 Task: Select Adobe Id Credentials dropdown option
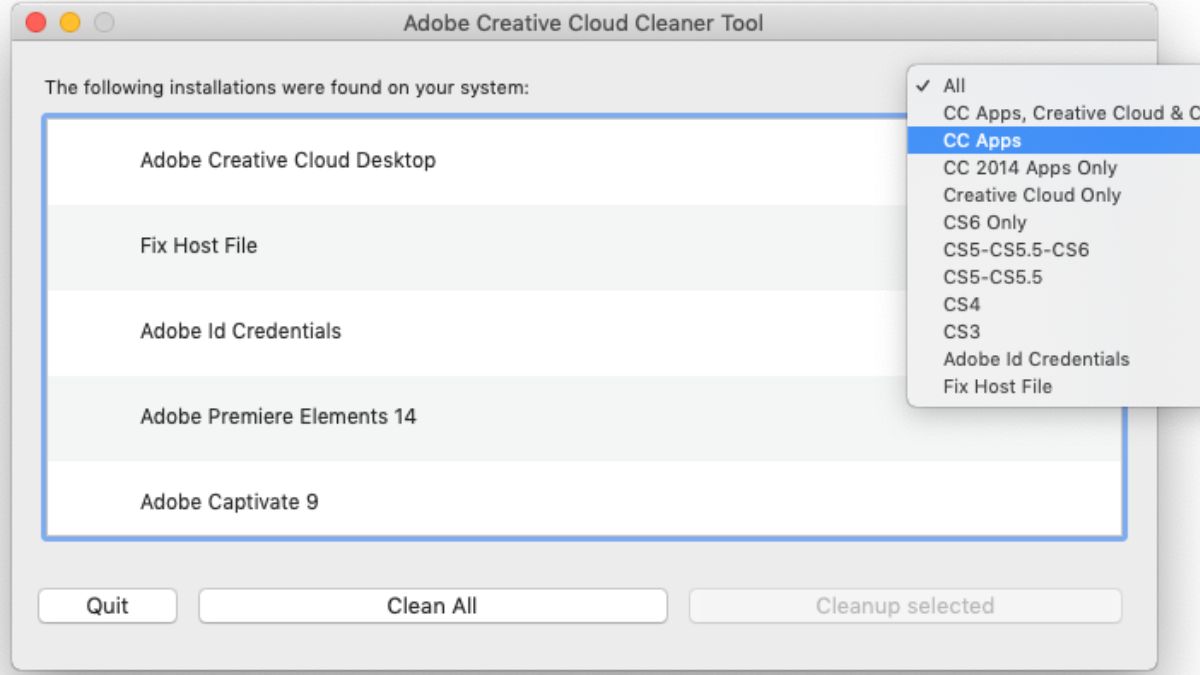tap(1036, 358)
